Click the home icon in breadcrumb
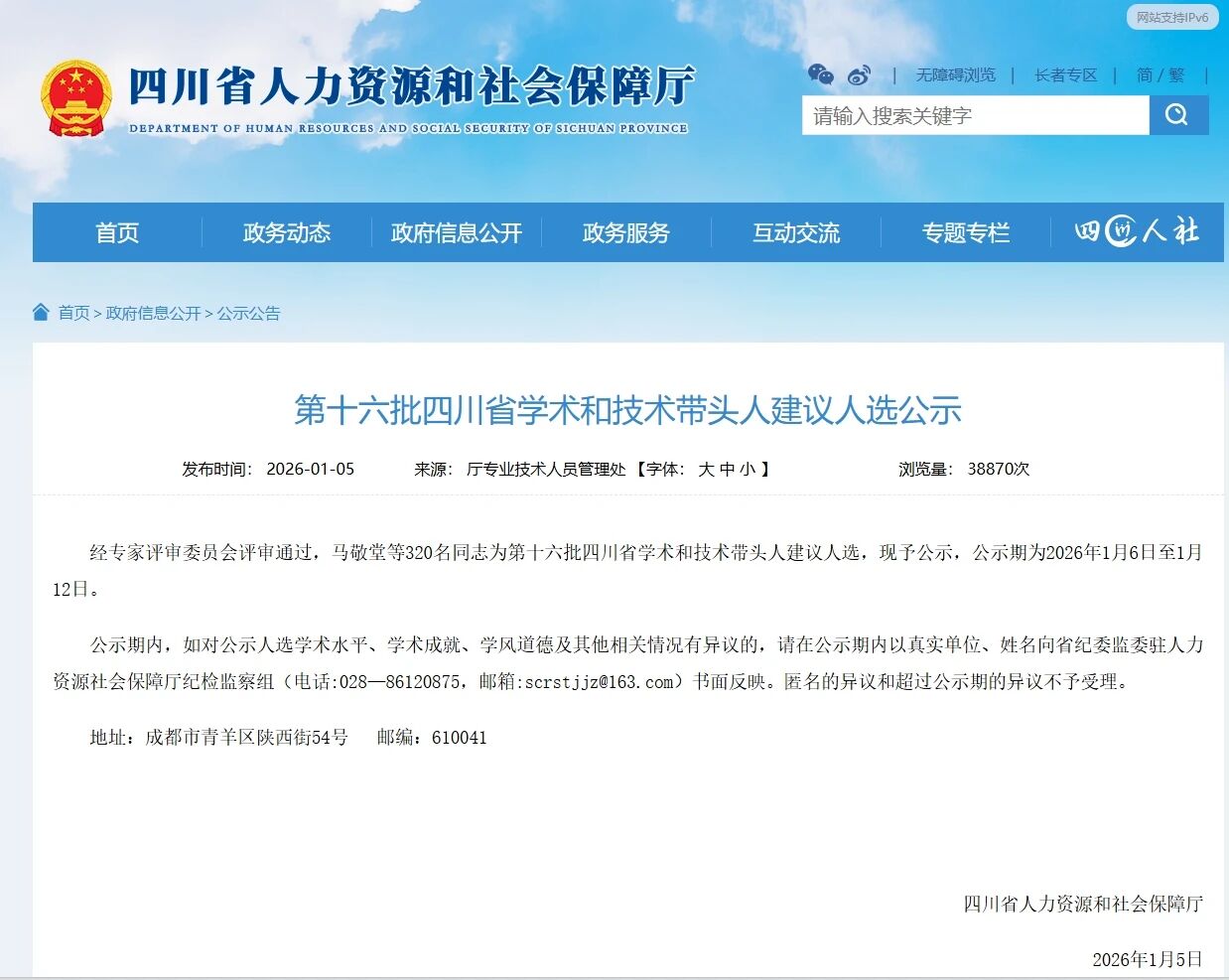The width and height of the screenshot is (1229, 980). click(41, 313)
